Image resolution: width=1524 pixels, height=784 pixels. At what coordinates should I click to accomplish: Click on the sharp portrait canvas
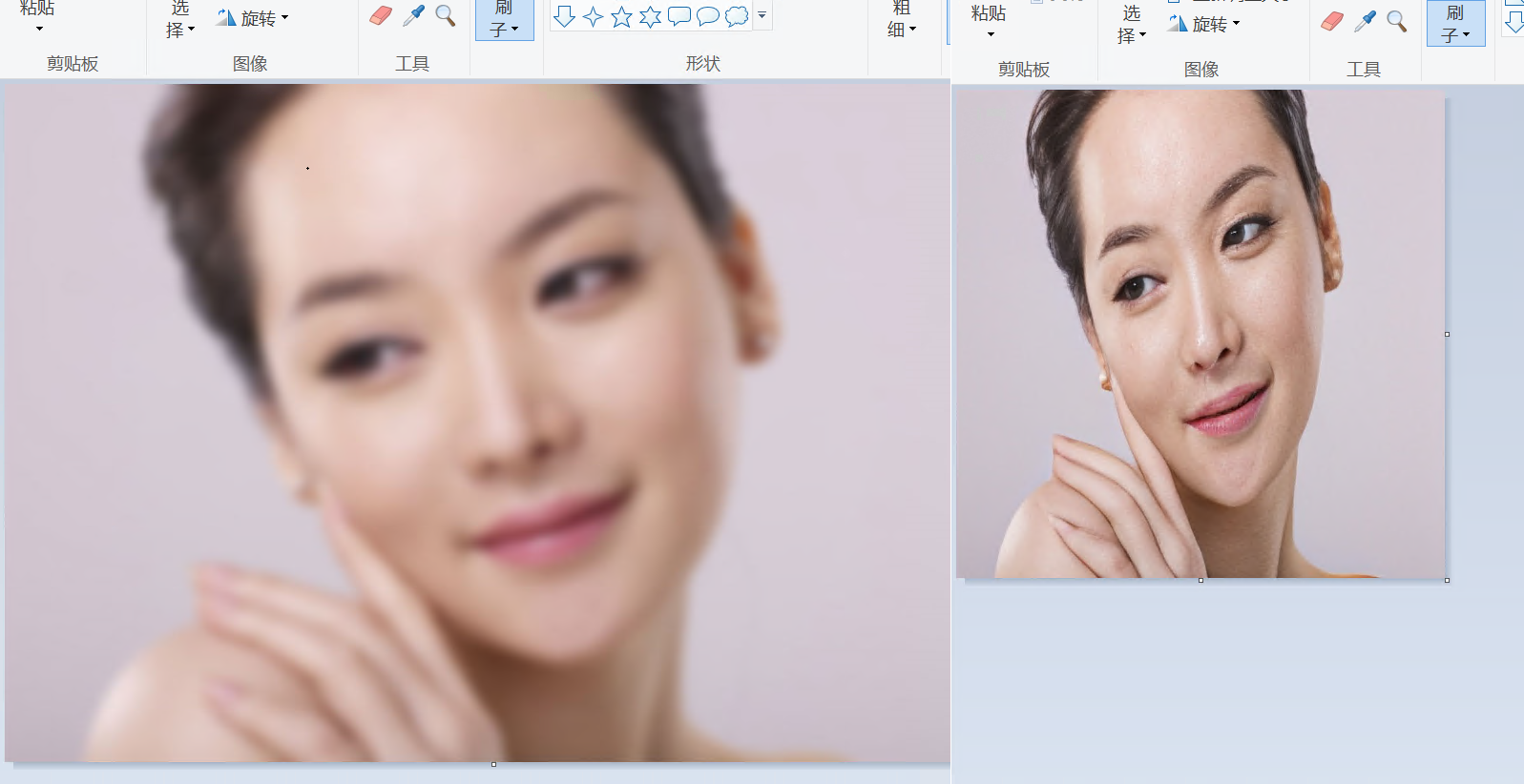click(x=1200, y=334)
